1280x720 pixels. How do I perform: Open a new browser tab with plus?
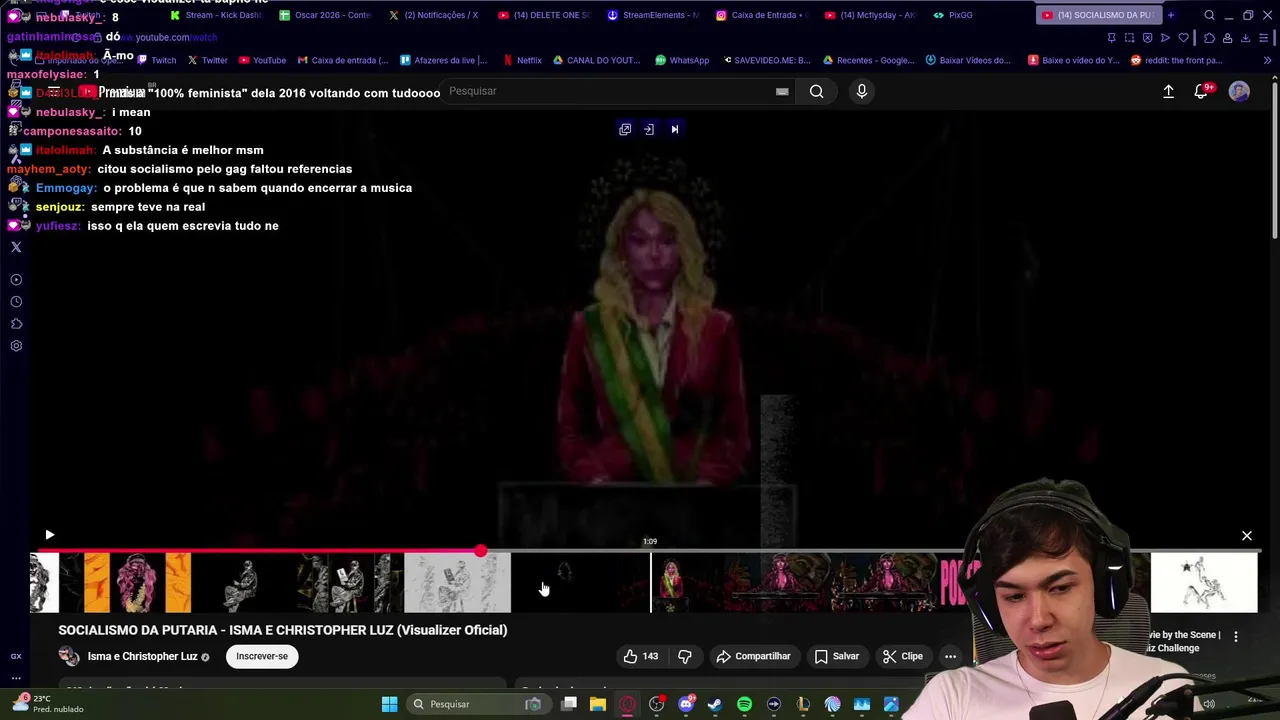click(1171, 15)
